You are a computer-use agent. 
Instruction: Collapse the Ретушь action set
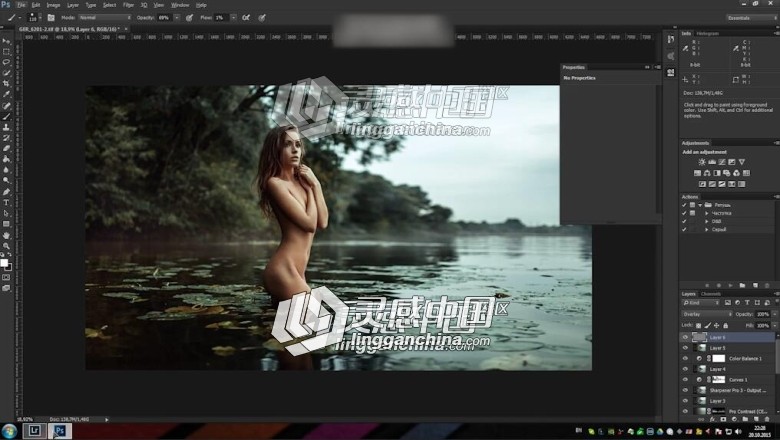(x=700, y=205)
